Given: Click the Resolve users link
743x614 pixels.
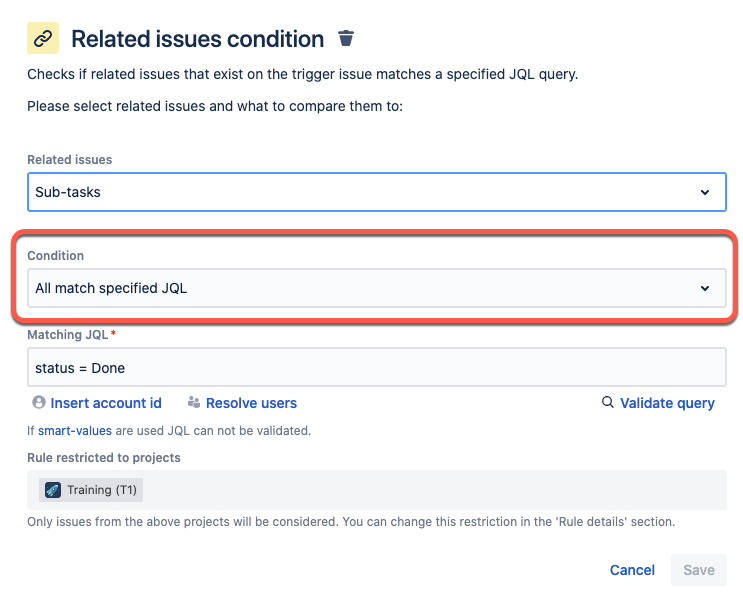Looking at the screenshot, I should (x=251, y=403).
